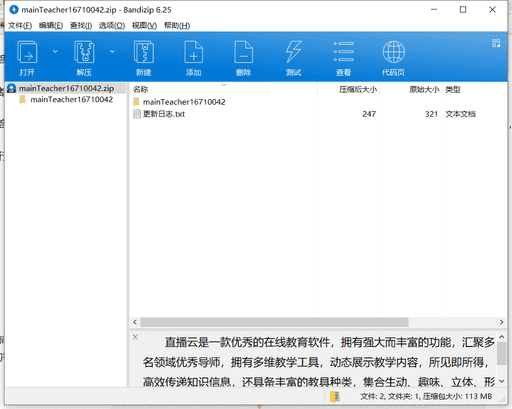Open the 选项(O) menu

tap(112, 26)
